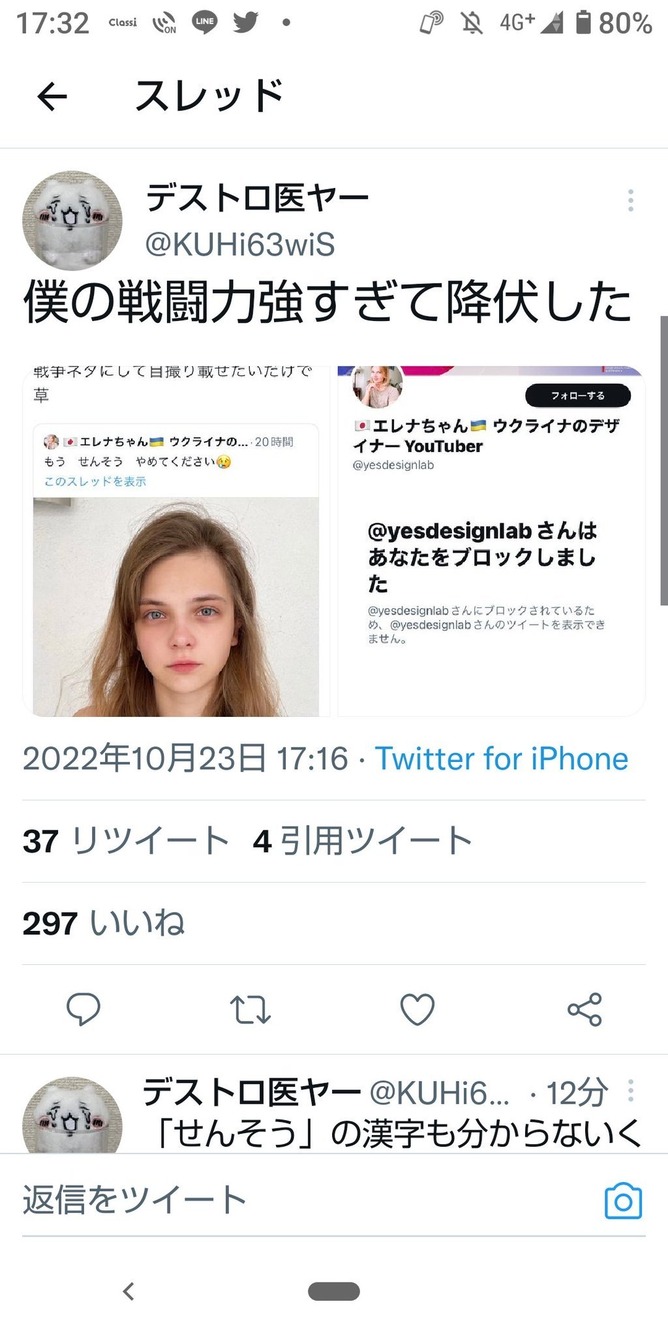Tap the Twitter for iPhone link

tap(502, 759)
